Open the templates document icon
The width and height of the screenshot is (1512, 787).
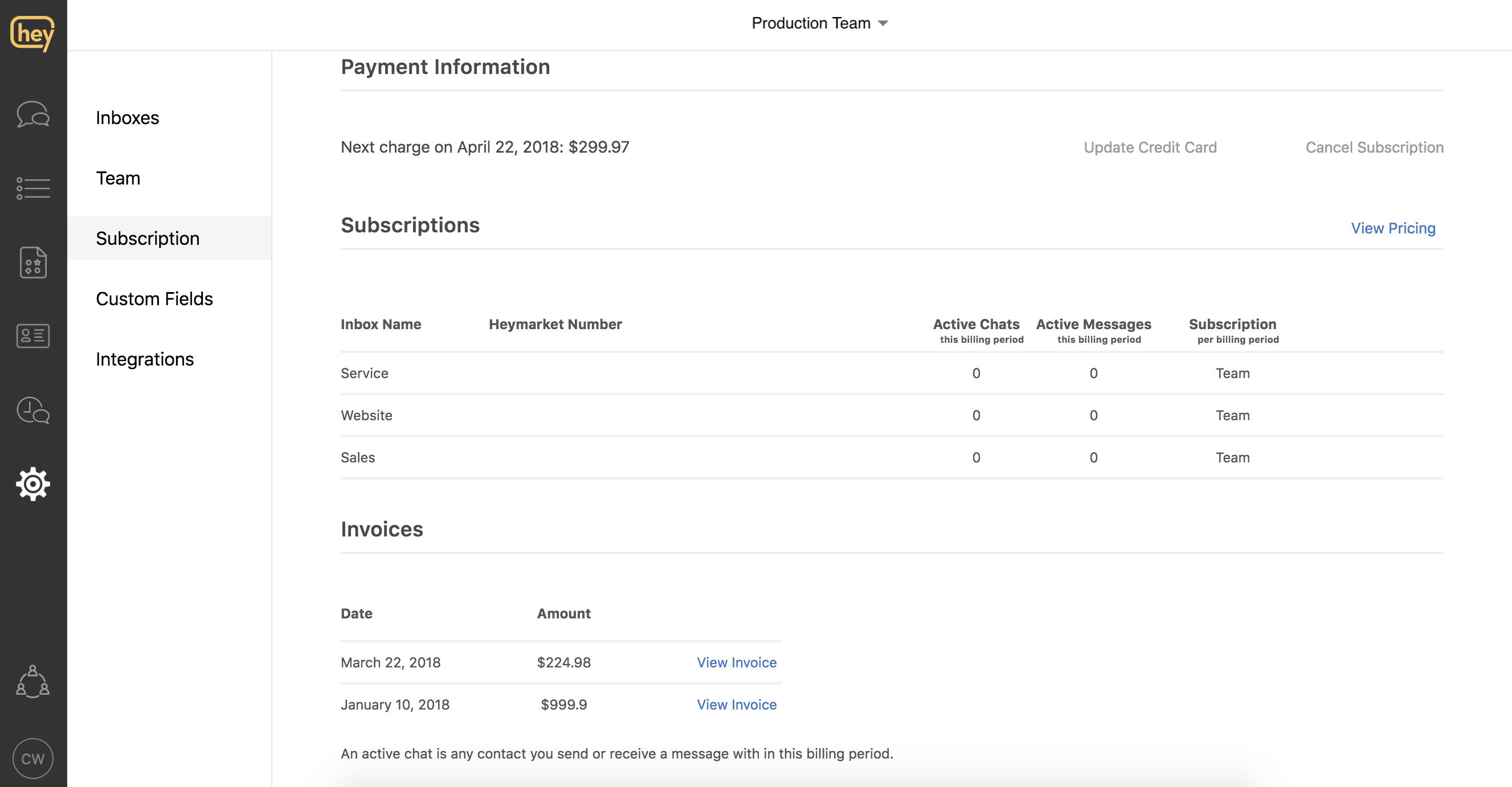(x=33, y=263)
